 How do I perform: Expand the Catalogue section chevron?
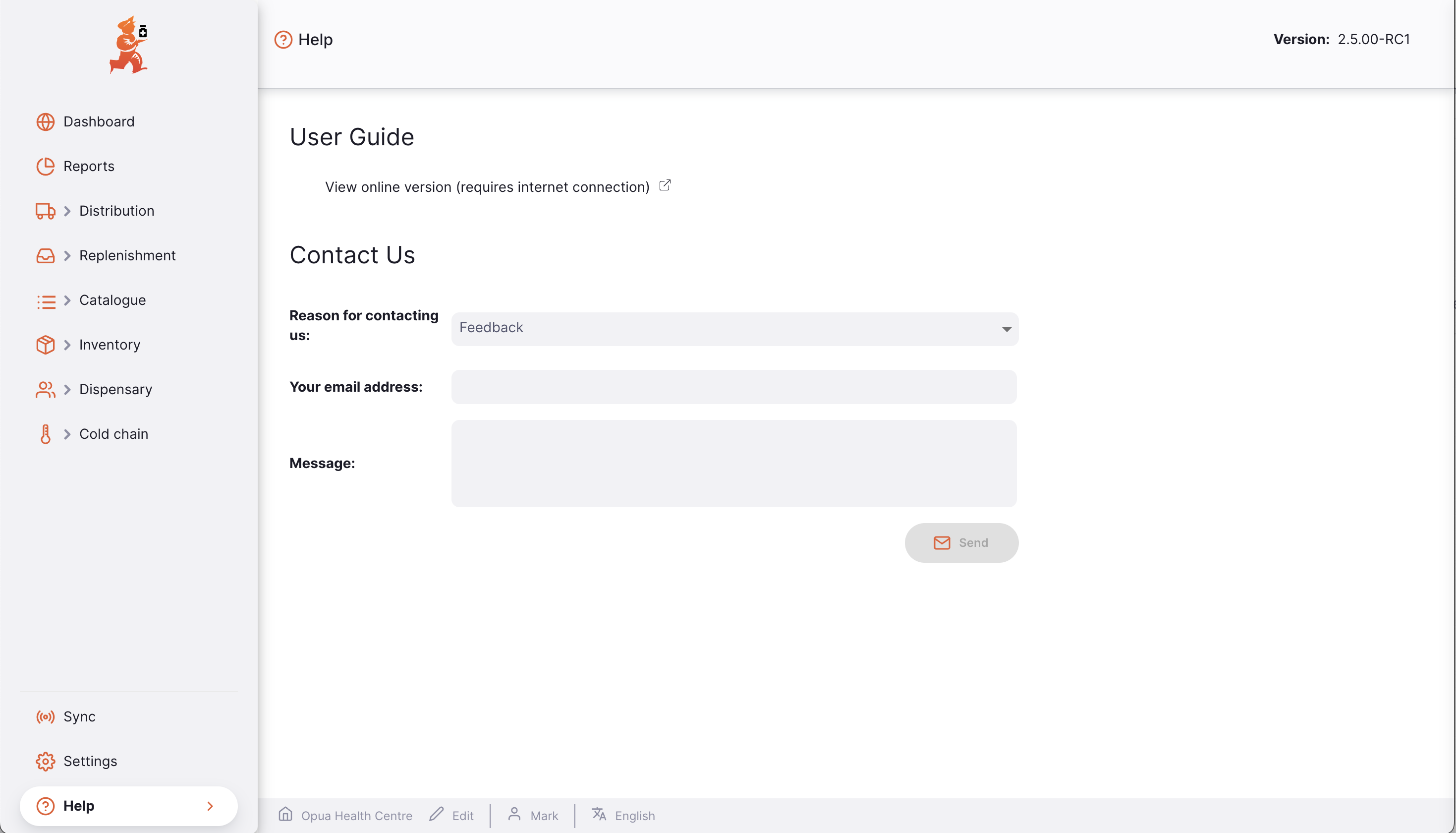(x=67, y=300)
